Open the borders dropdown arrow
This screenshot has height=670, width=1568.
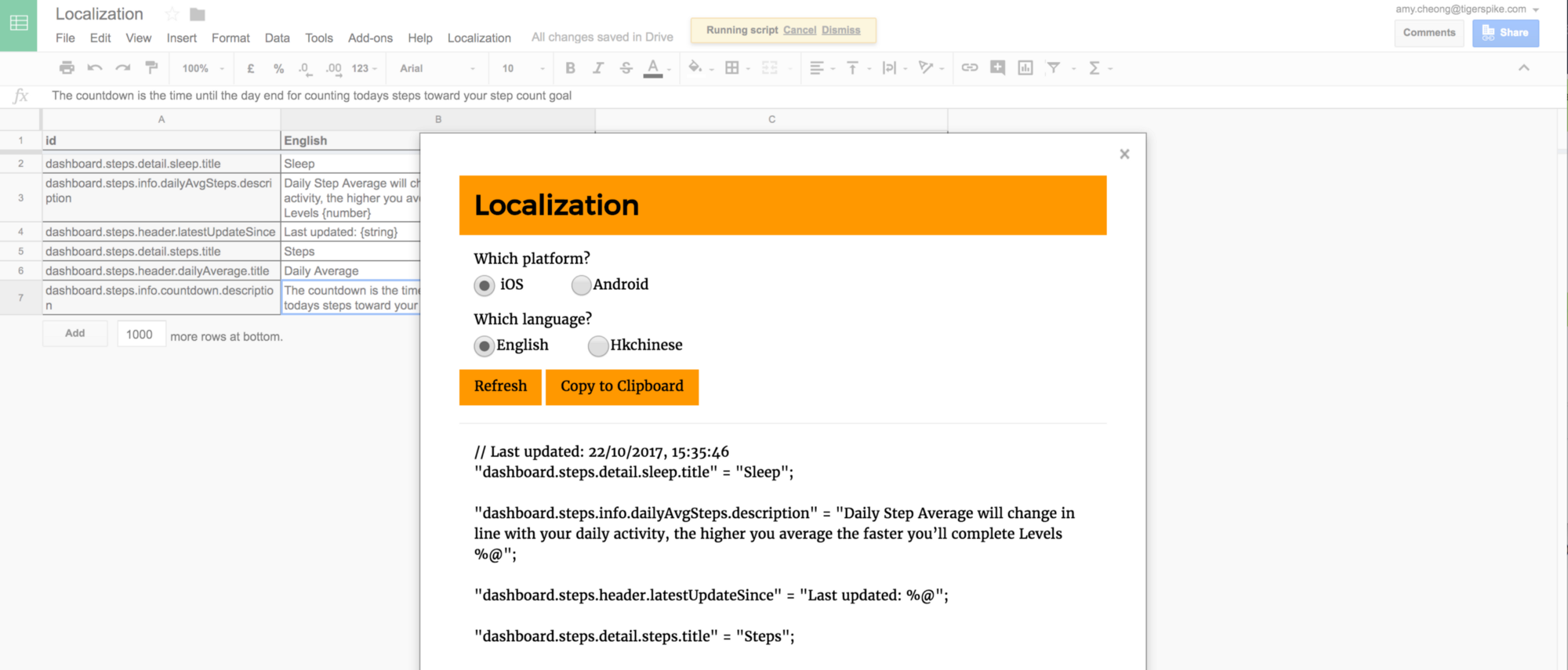click(749, 69)
